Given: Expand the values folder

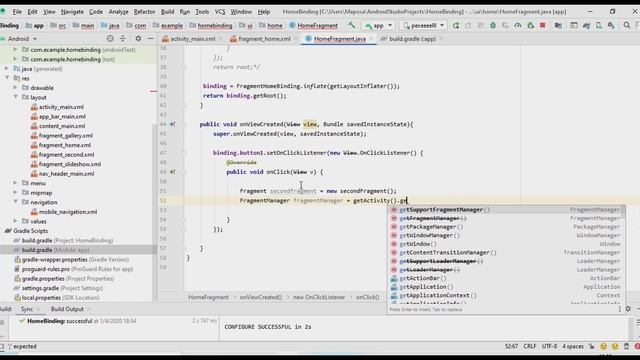Looking at the screenshot, I should point(16,221).
